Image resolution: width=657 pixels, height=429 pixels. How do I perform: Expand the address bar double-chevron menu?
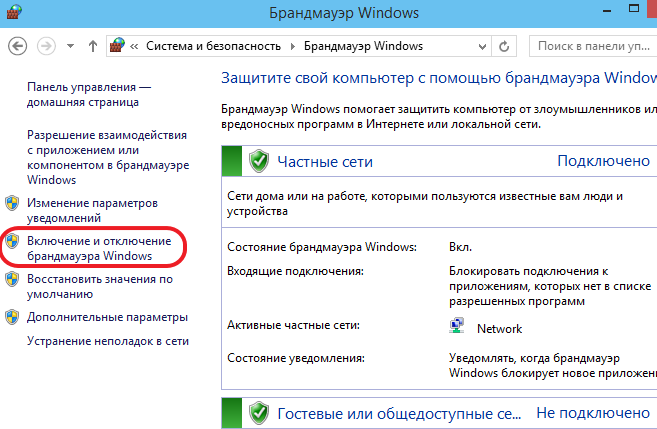134,47
